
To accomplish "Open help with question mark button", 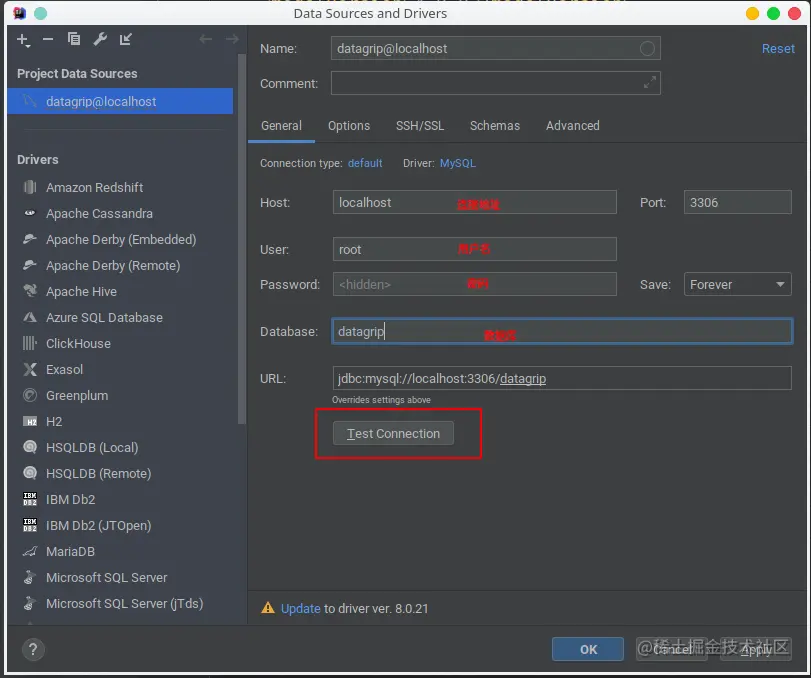I will point(33,649).
